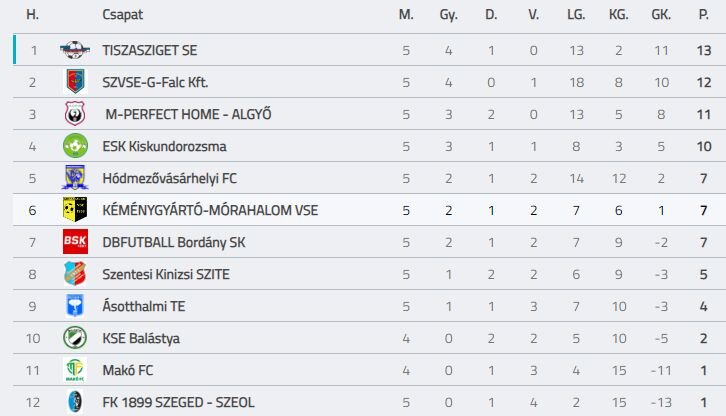This screenshot has height=416, width=726.
Task: Click the KSE Balástya round logo
Action: 75,338
